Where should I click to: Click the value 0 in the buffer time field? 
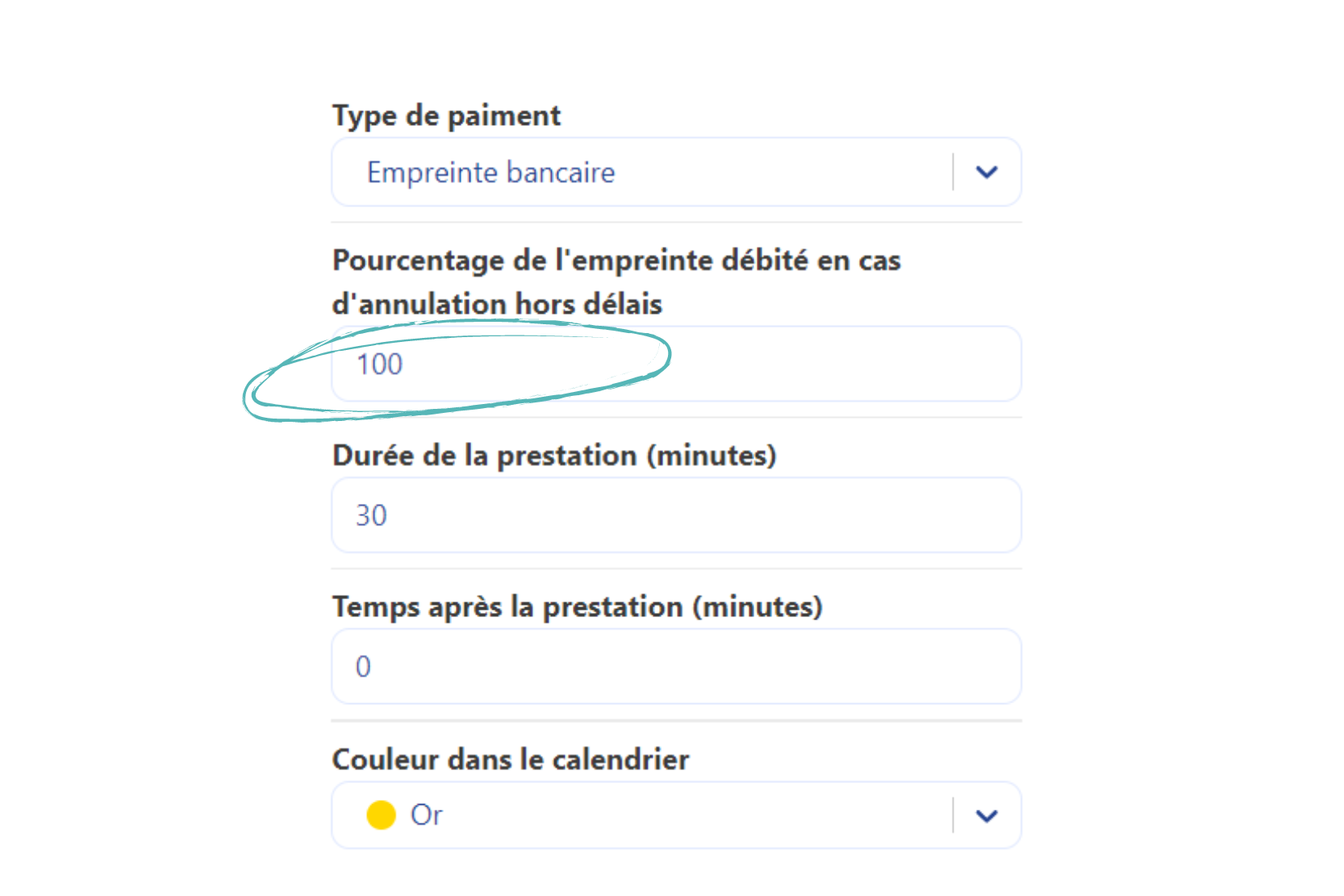click(363, 667)
